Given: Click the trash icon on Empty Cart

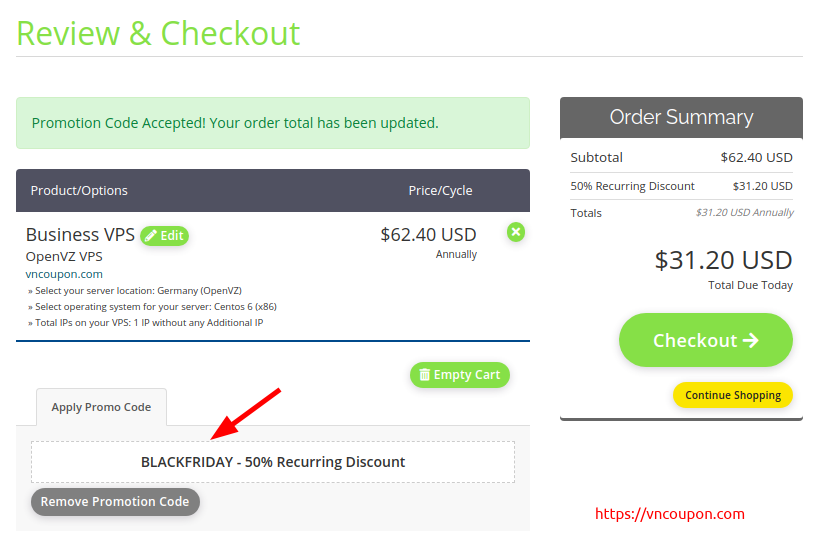Looking at the screenshot, I should tap(424, 375).
